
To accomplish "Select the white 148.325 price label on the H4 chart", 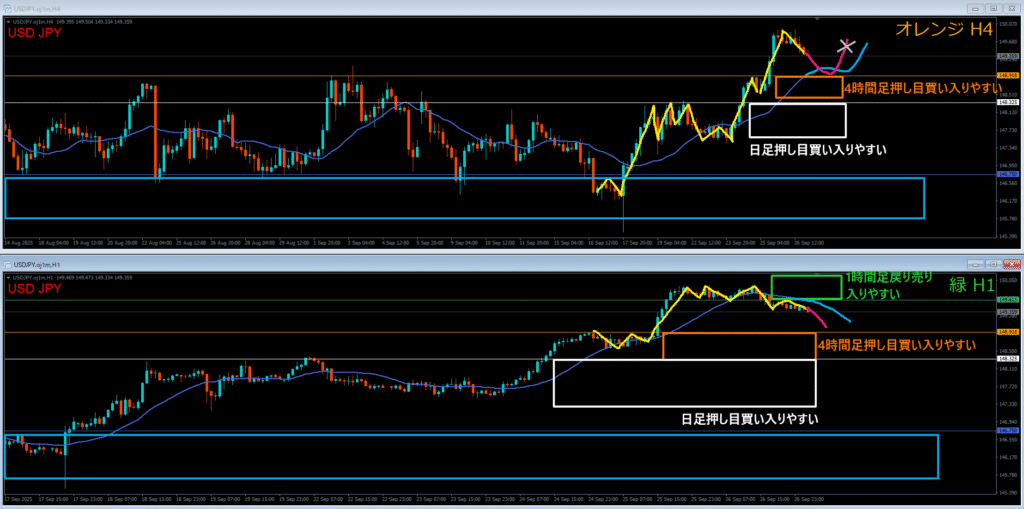I will click(1008, 102).
